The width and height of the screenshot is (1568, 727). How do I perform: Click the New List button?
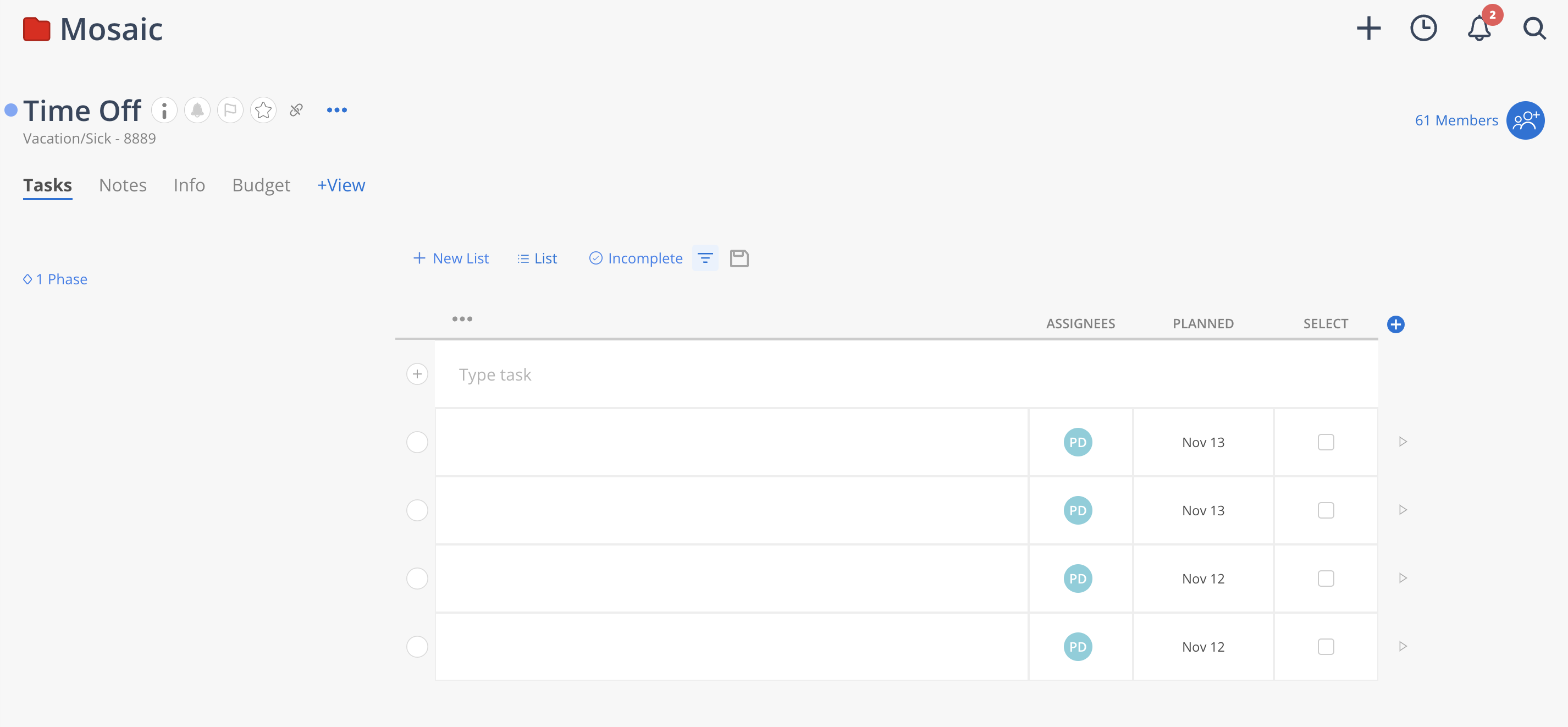coord(450,258)
